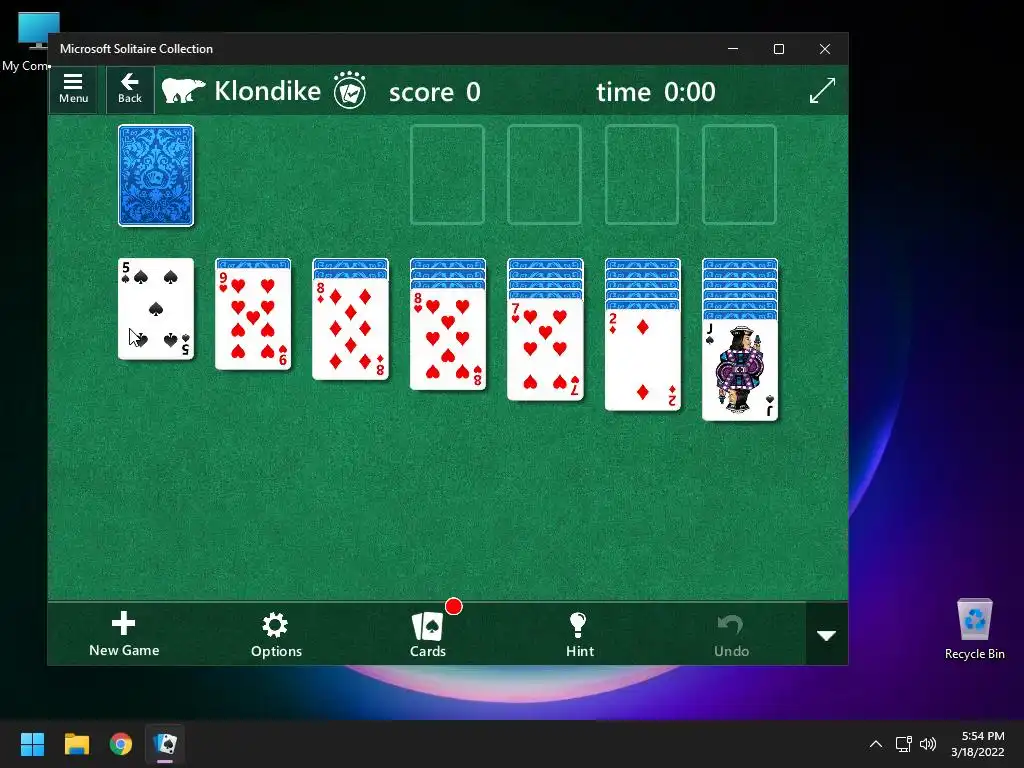This screenshot has height=768, width=1024.
Task: Open the daily challenges crown card badge
Action: (x=350, y=90)
